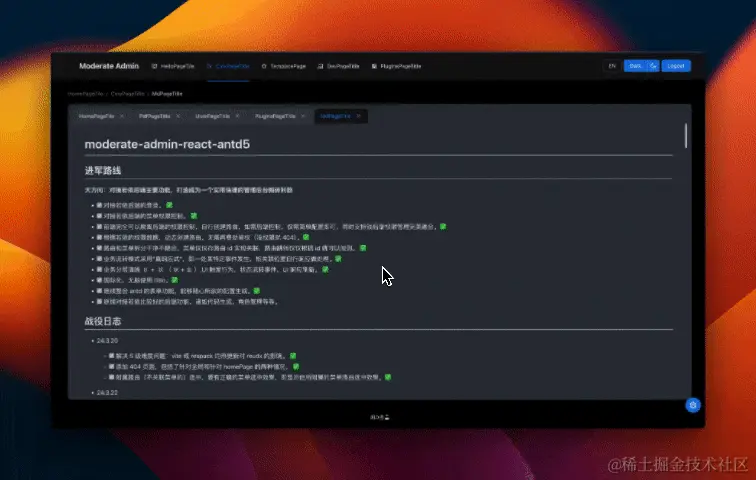Open the CmsPageTitle navigation menu item

[228, 67]
